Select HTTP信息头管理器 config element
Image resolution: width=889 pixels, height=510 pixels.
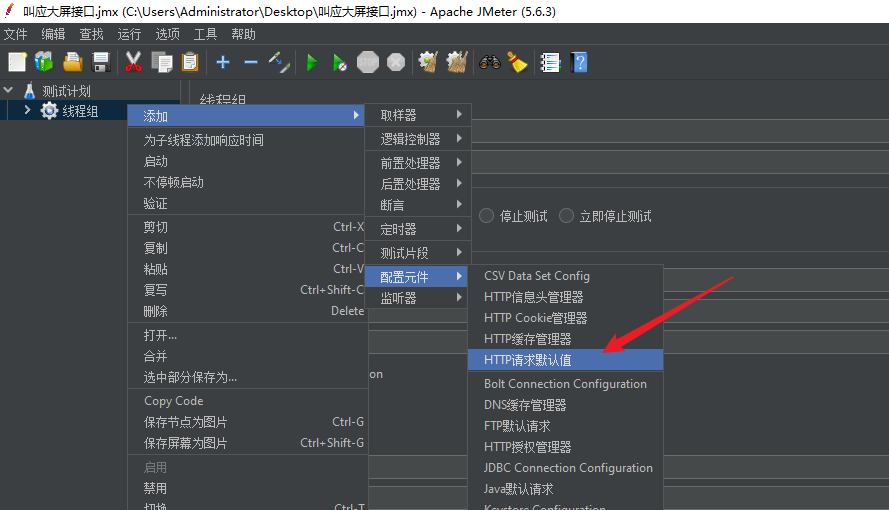pyautogui.click(x=565, y=297)
